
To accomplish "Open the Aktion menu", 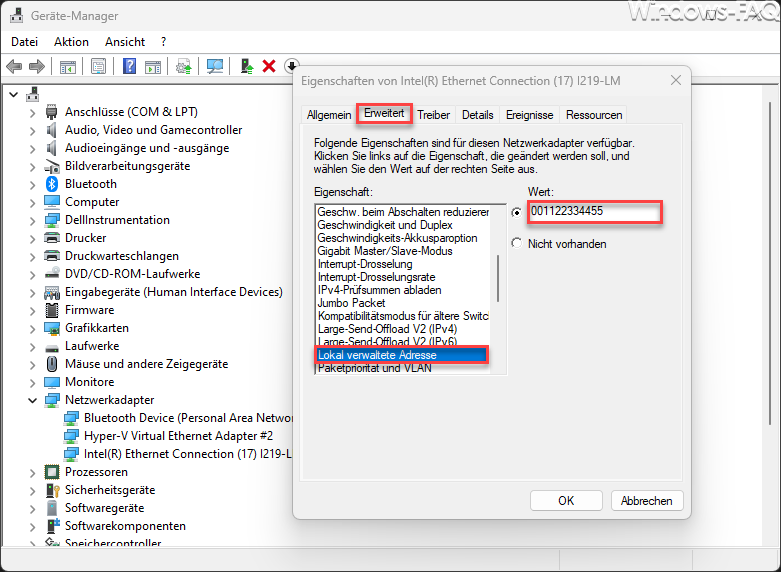I will point(71,42).
